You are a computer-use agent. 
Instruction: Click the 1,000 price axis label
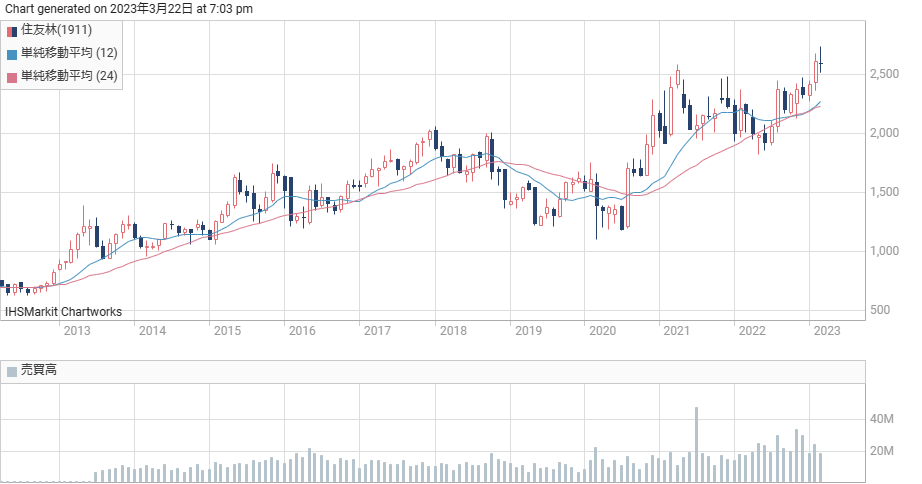tap(885, 251)
